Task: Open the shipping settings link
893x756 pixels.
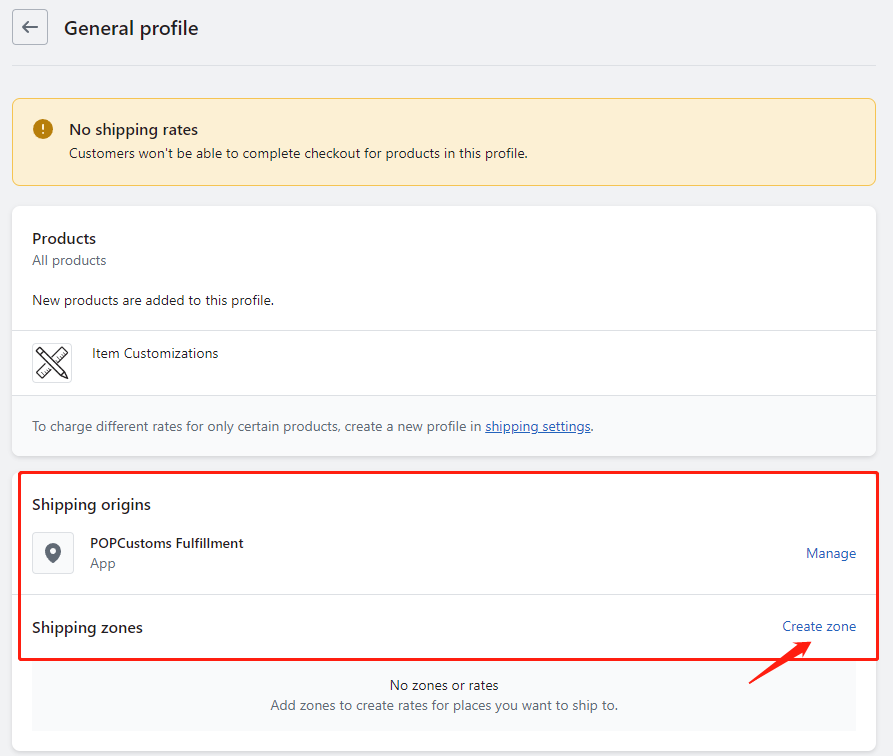Action: click(538, 426)
